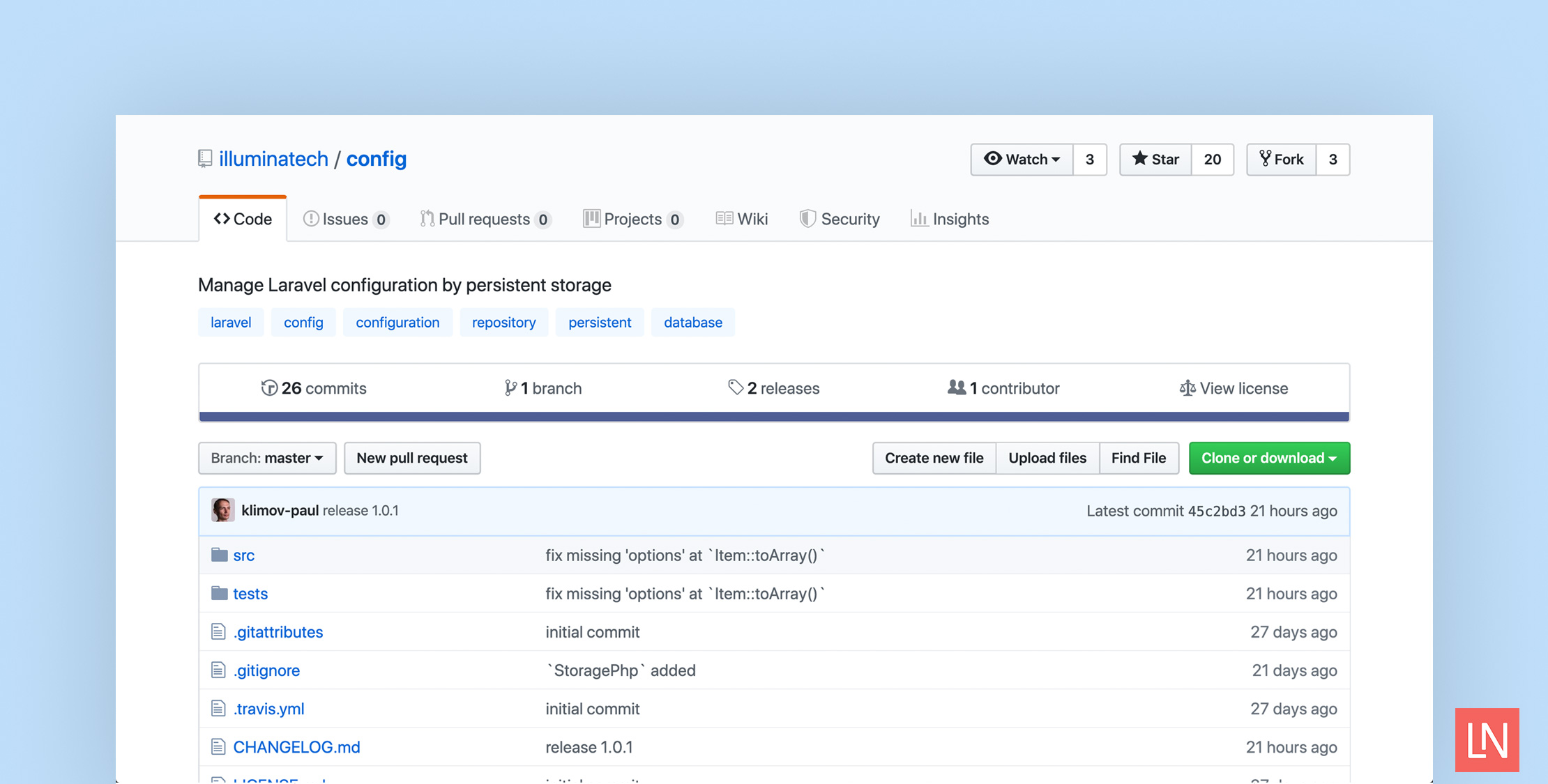Select the database topic tag
This screenshot has width=1548, height=784.
693,322
